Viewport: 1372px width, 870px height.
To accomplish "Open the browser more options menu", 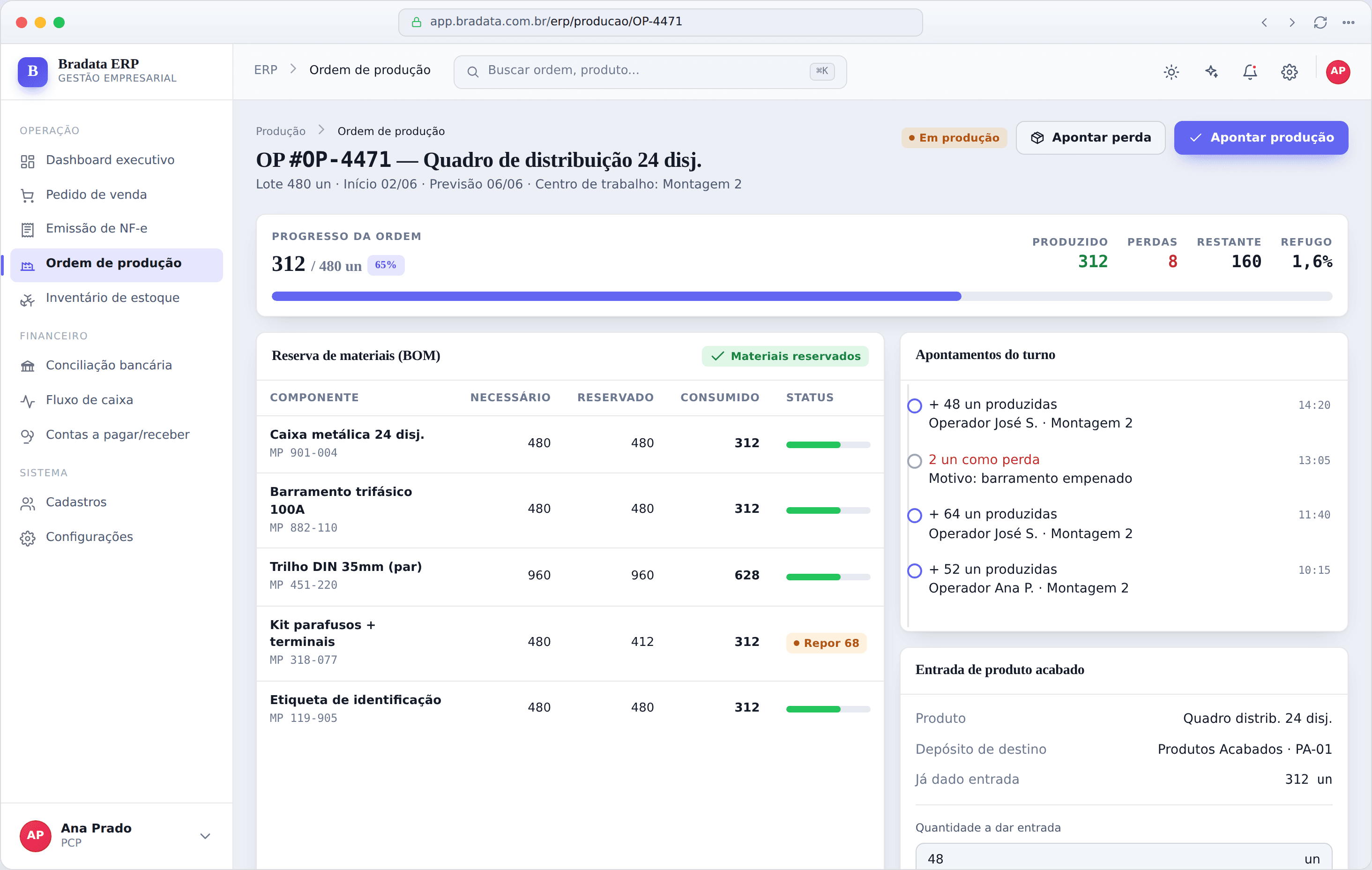I will point(1348,22).
